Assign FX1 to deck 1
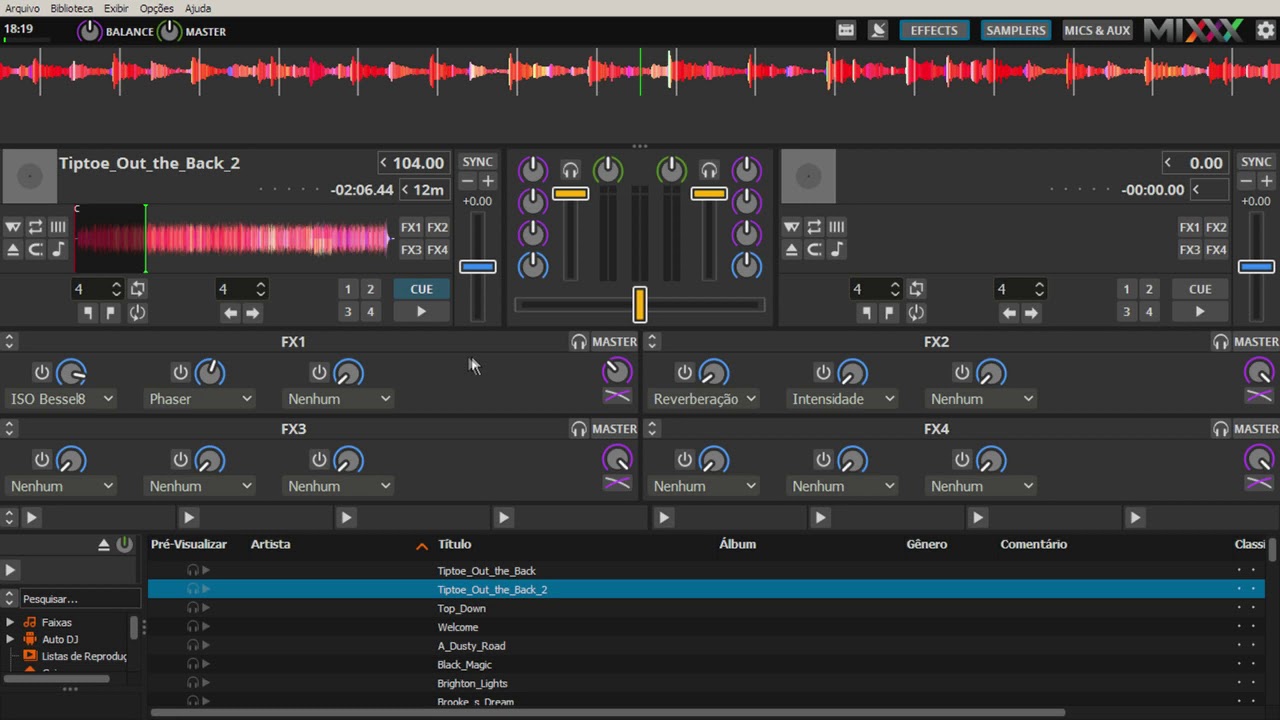1280x720 pixels. [x=411, y=227]
